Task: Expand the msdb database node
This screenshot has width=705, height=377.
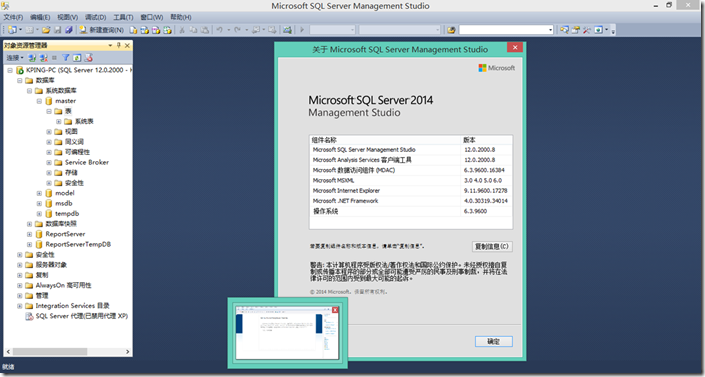Action: 39,203
